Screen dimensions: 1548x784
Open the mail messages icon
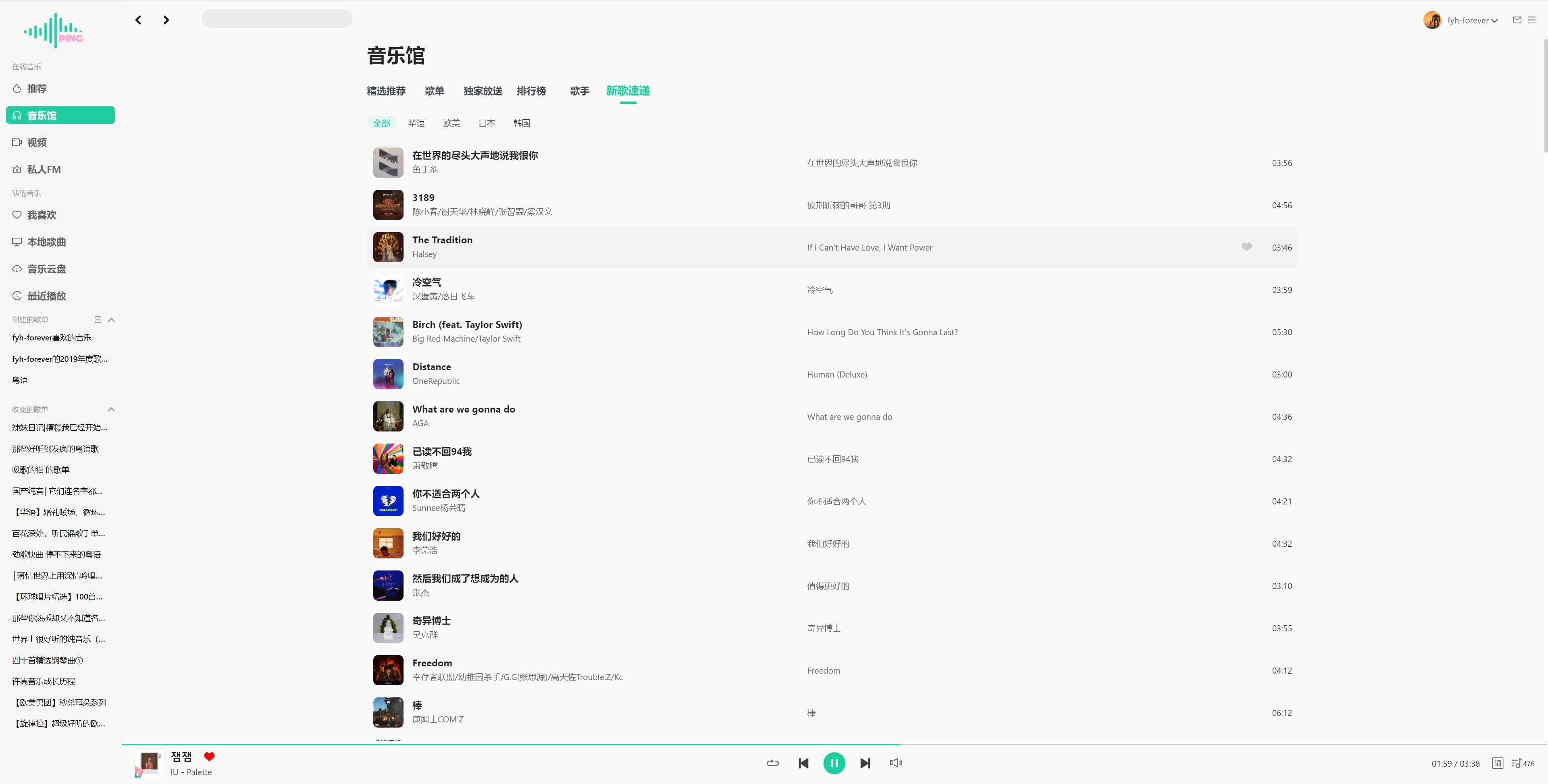tap(1517, 20)
